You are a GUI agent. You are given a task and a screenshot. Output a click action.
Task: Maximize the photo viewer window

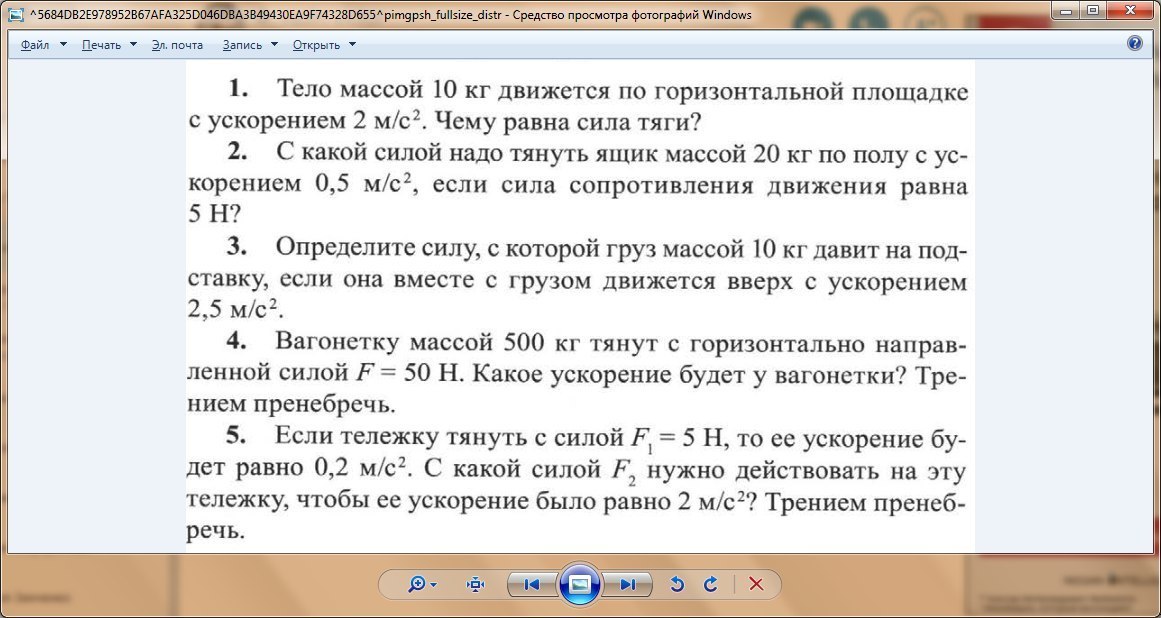coord(1093,10)
